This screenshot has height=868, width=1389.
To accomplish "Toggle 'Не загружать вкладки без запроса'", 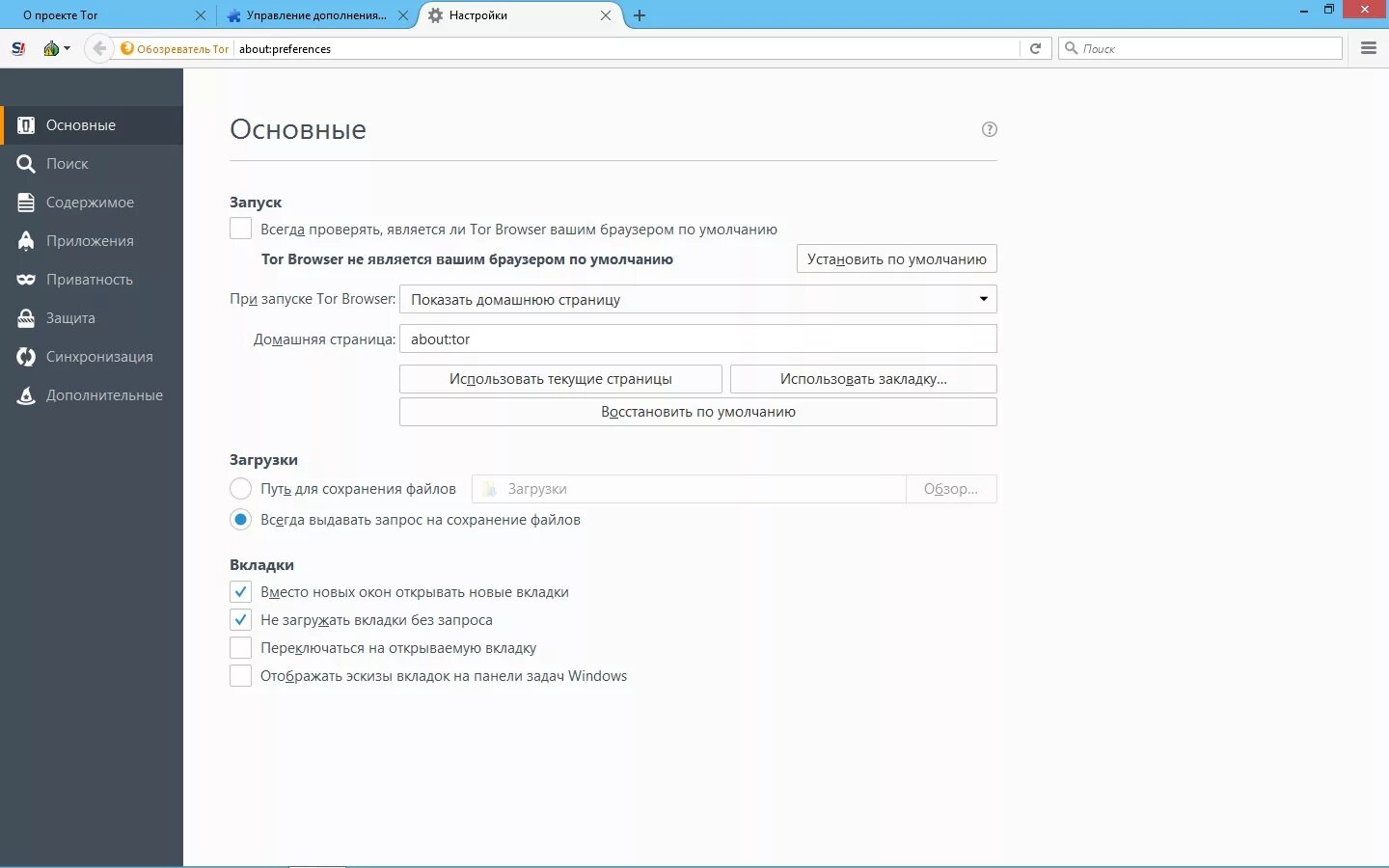I will pyautogui.click(x=241, y=620).
